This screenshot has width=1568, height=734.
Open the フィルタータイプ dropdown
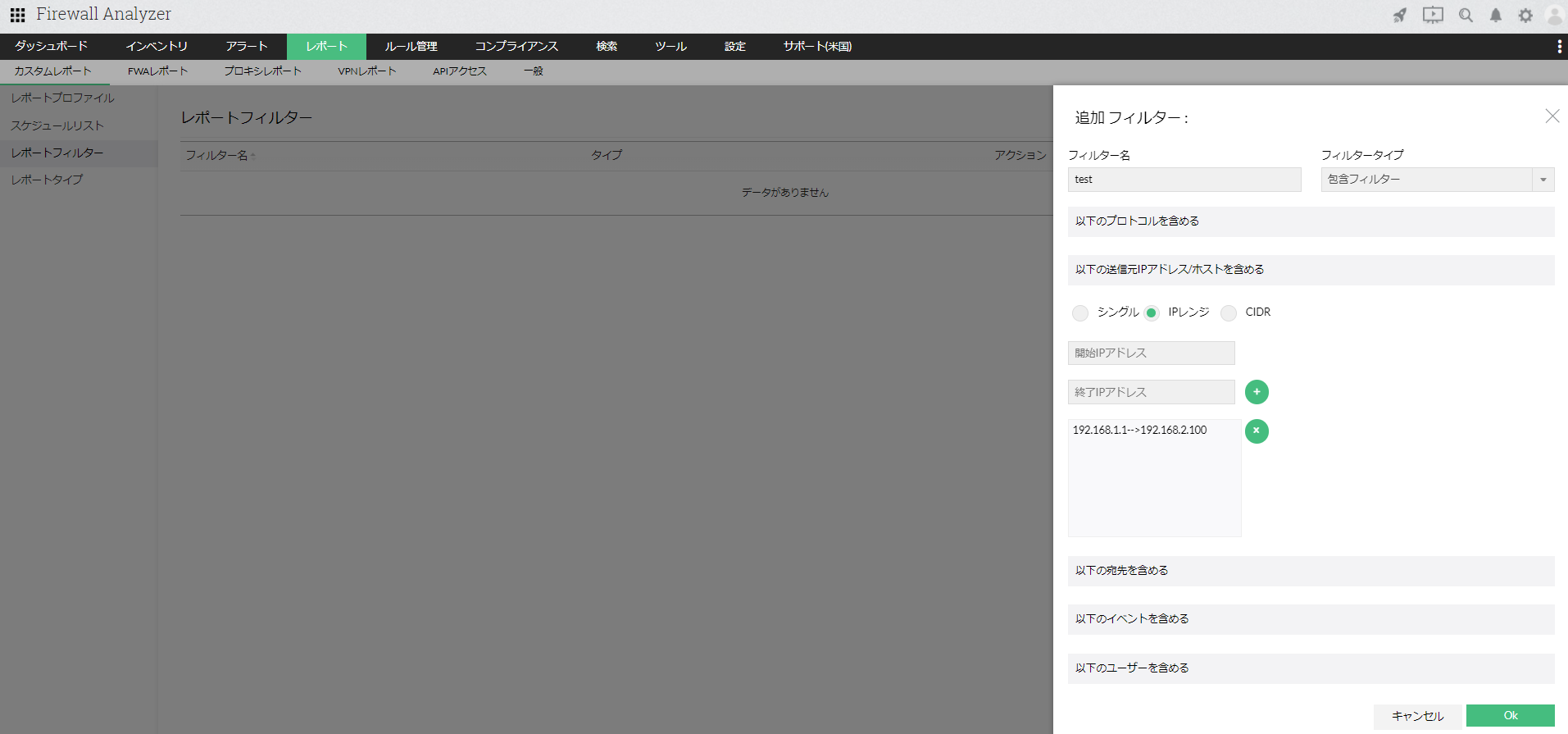(1438, 180)
